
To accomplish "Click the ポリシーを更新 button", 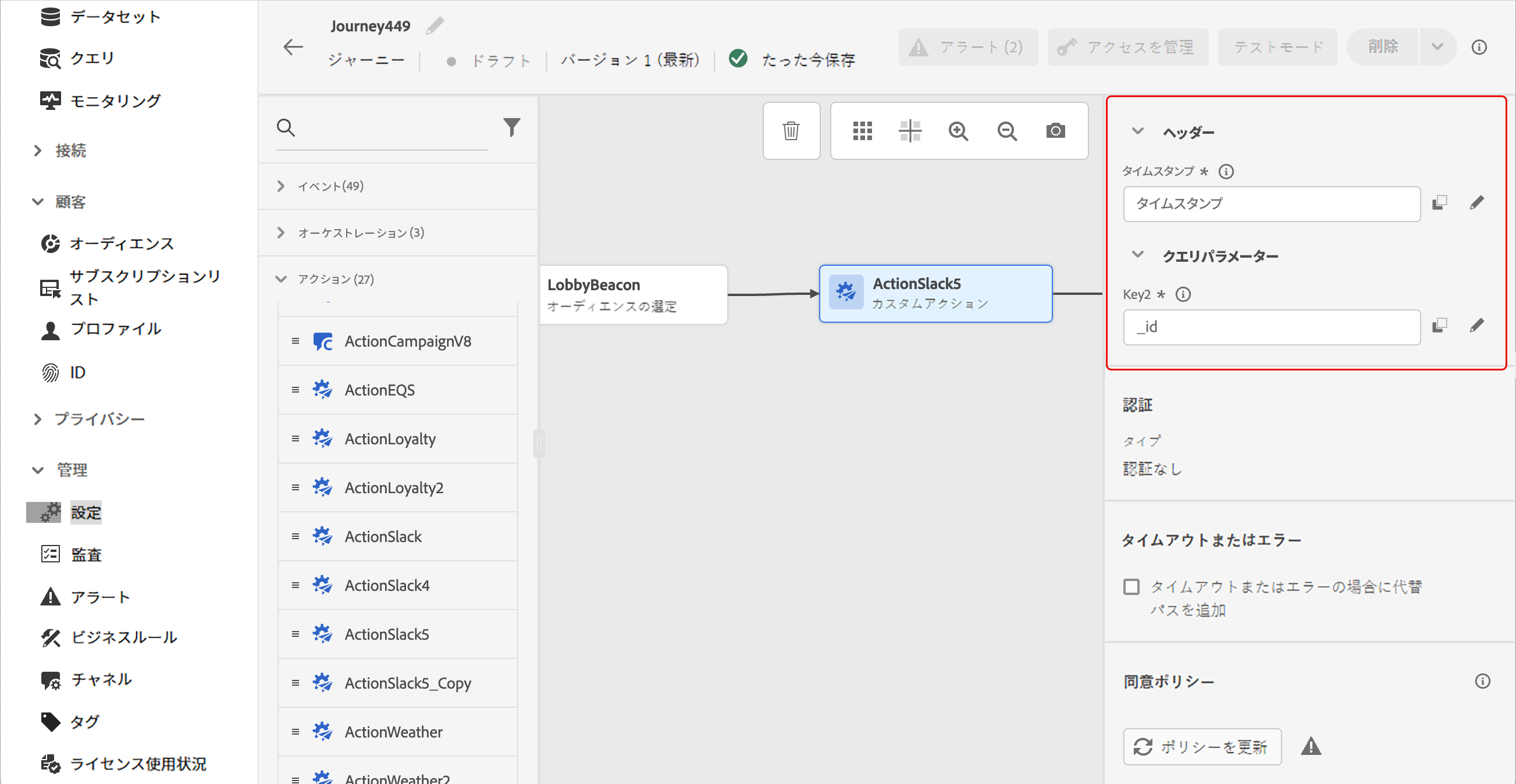I will tap(1202, 746).
